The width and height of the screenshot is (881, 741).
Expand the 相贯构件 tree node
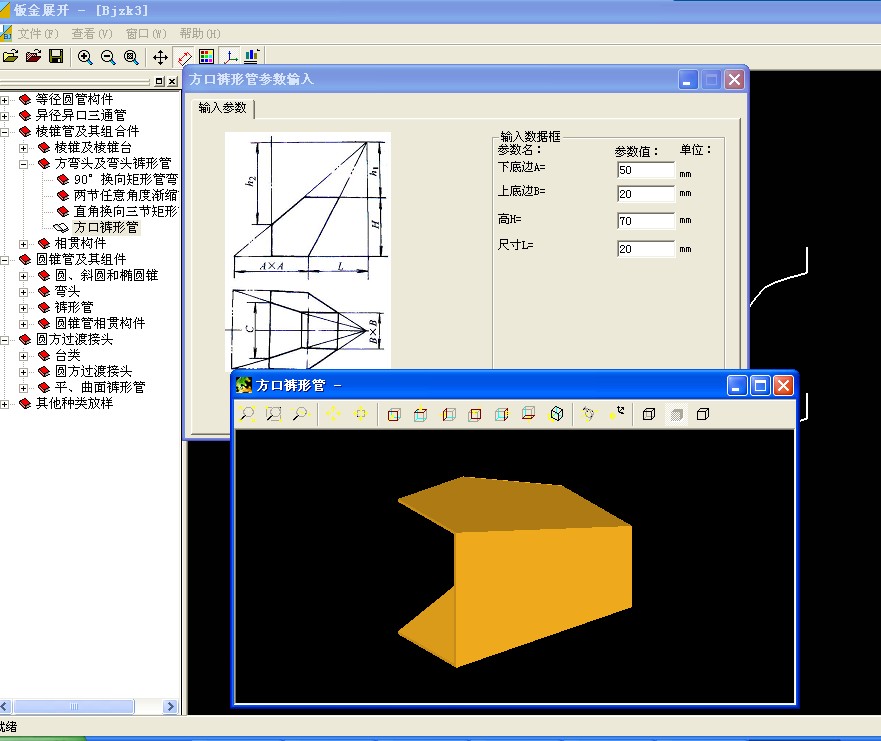23,244
